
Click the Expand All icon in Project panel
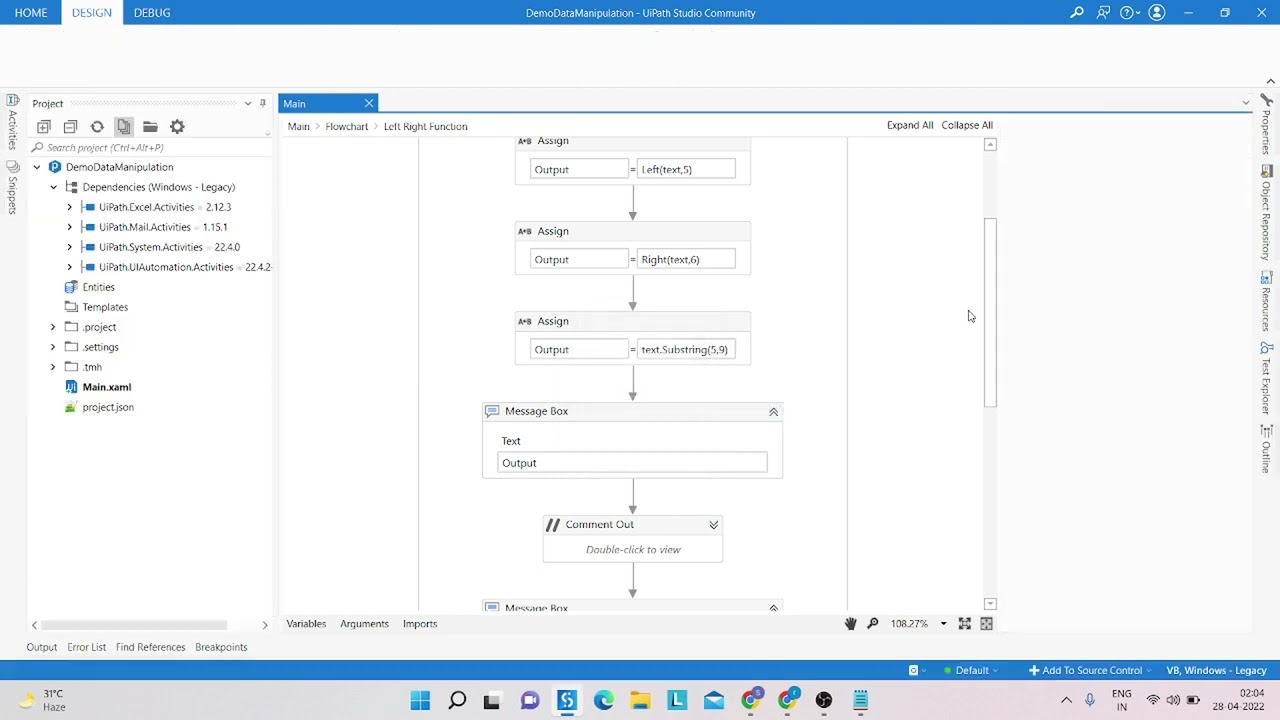coord(44,127)
